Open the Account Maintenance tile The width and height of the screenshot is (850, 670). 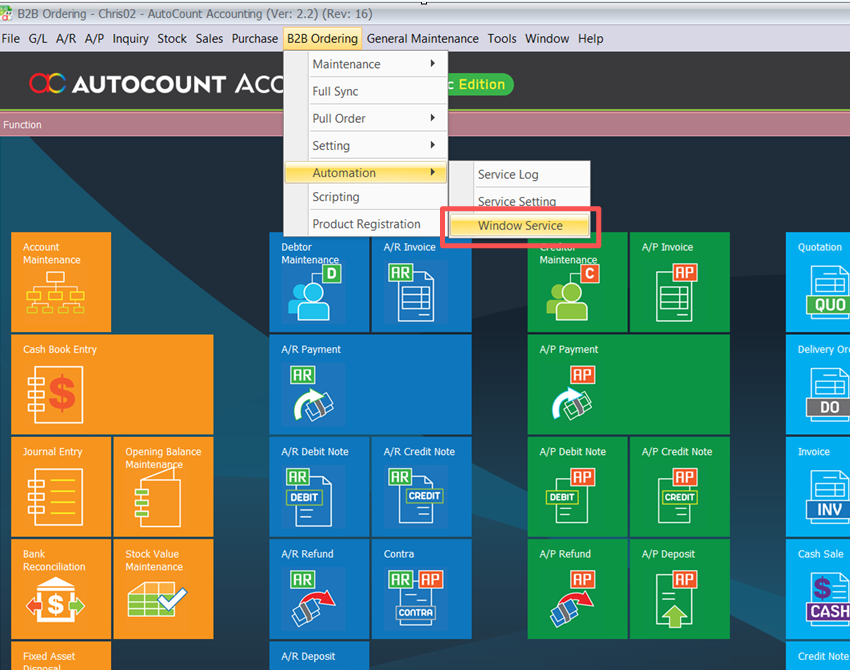click(x=61, y=282)
